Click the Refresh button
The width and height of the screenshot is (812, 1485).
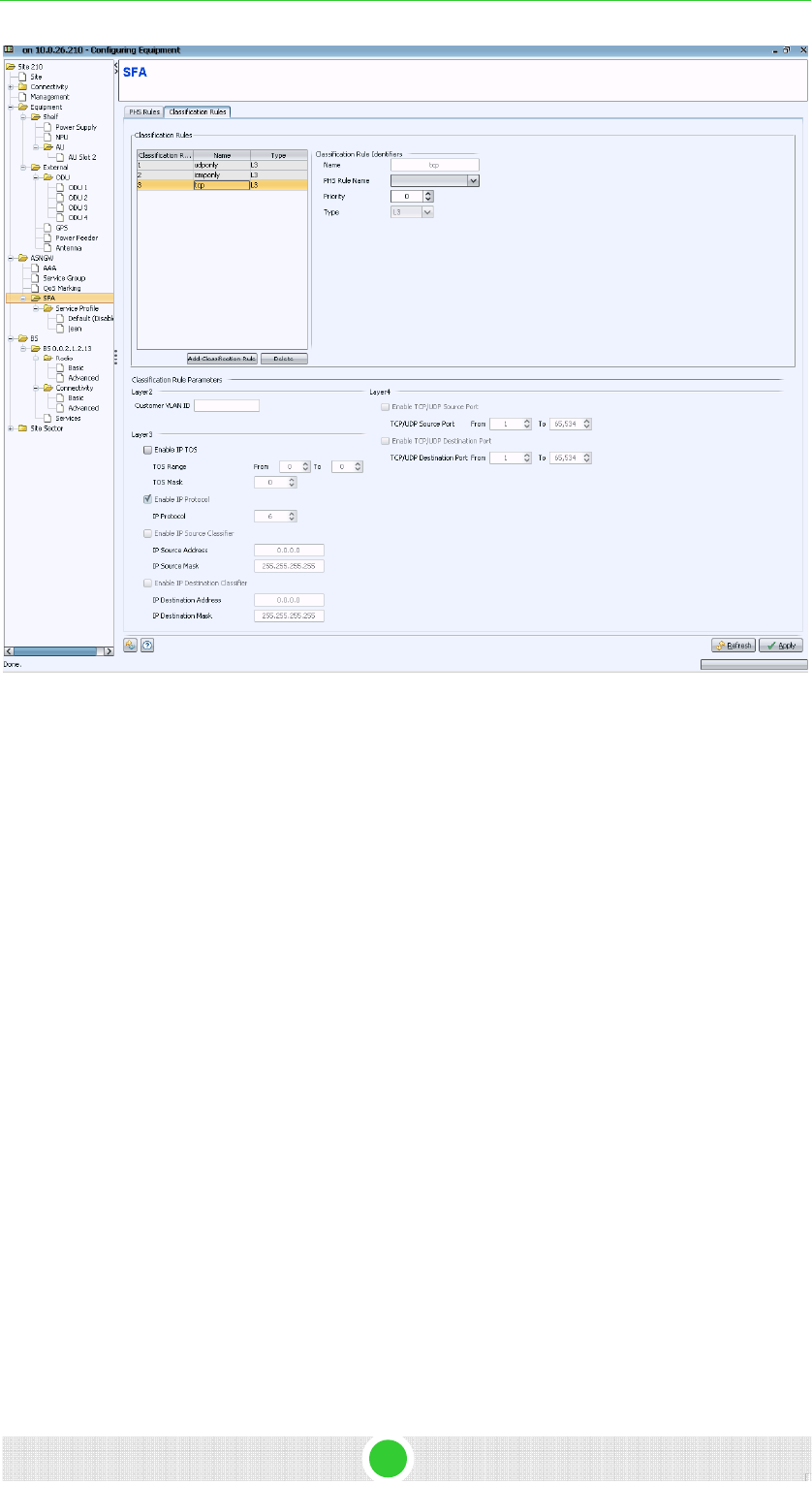coord(734,646)
